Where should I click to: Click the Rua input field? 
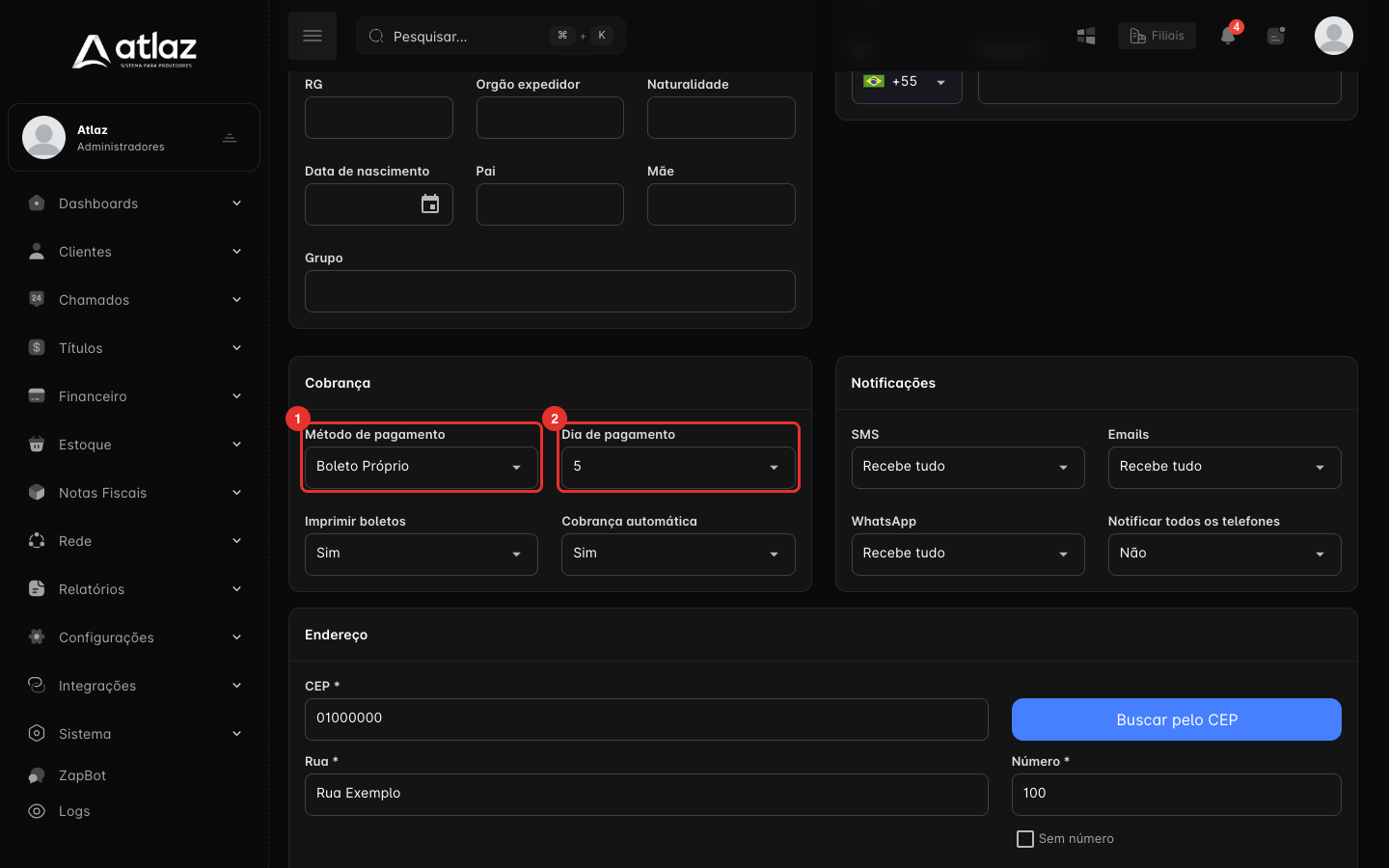pyautogui.click(x=646, y=795)
